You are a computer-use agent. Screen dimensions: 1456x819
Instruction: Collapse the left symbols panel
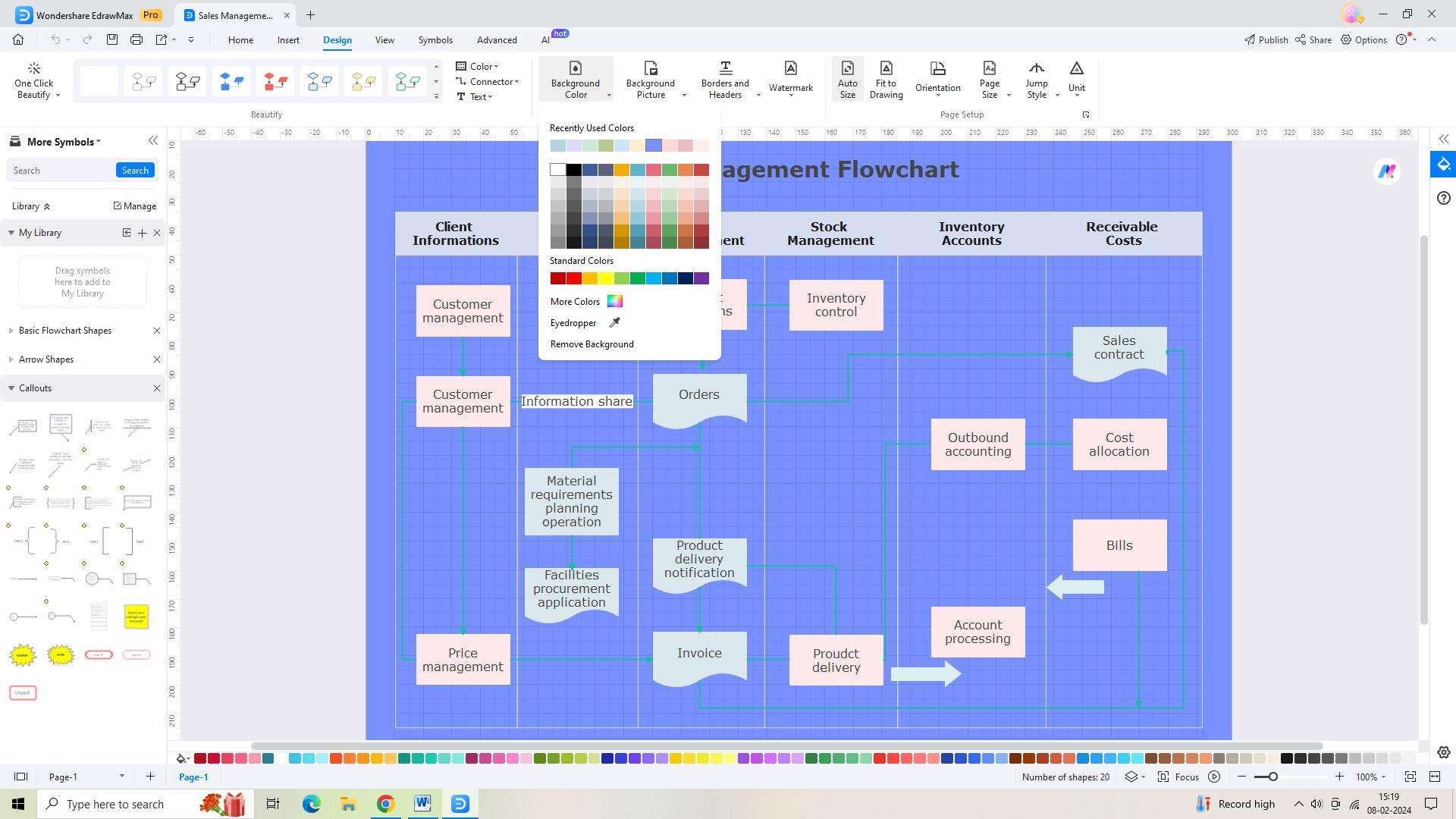coord(153,141)
